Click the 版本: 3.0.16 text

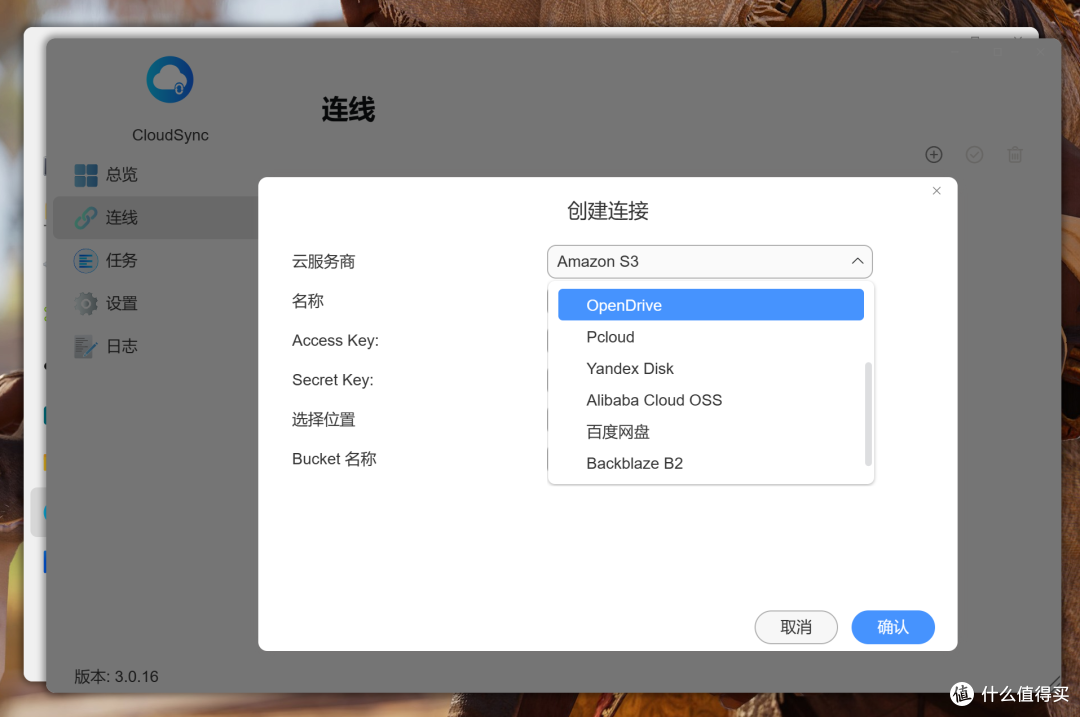(x=116, y=676)
